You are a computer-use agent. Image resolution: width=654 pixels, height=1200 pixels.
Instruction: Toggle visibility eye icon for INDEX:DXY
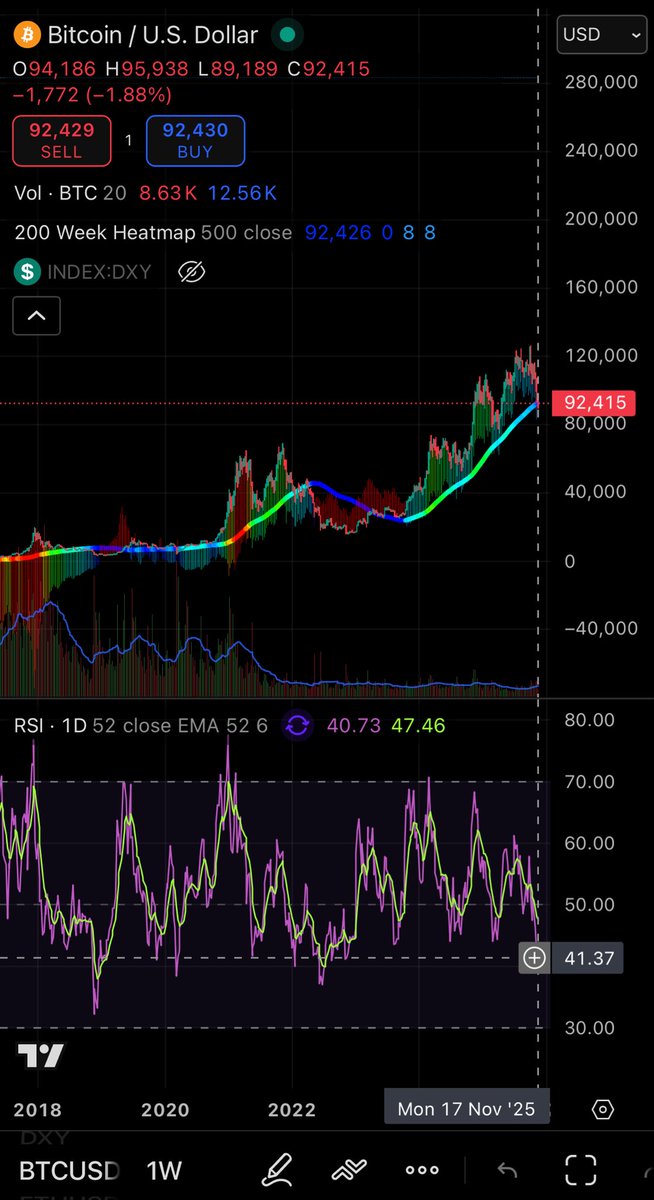[x=190, y=271]
